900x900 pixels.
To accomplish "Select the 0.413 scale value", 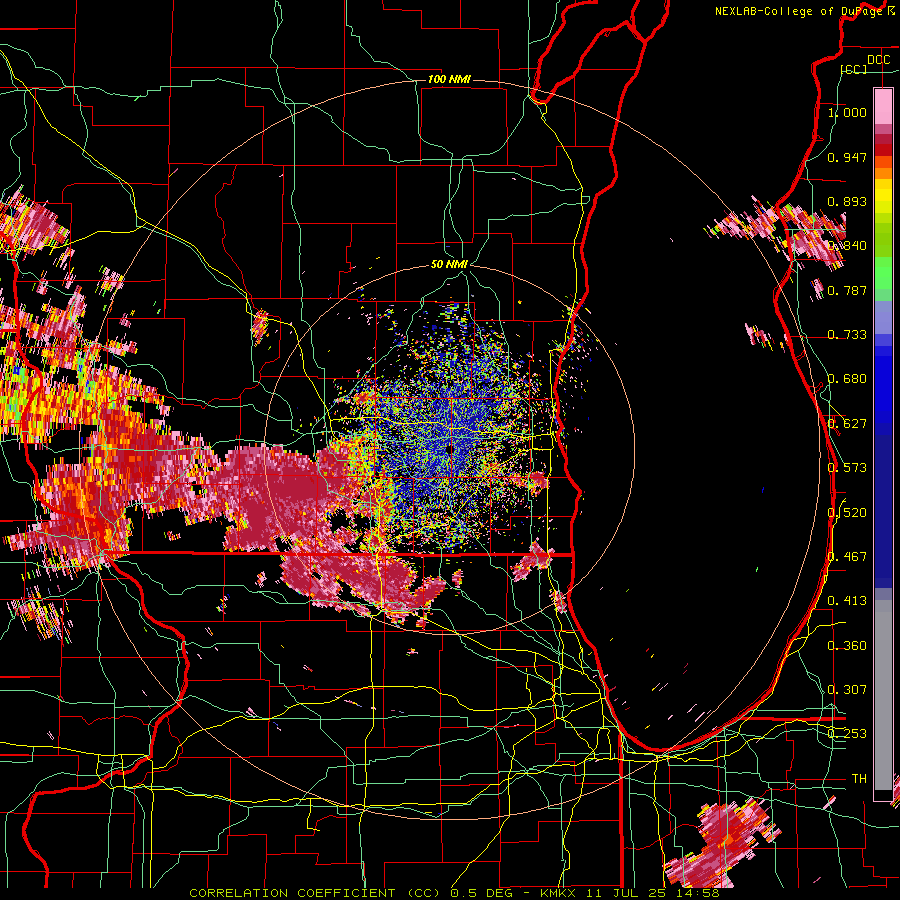I will pyautogui.click(x=847, y=601).
